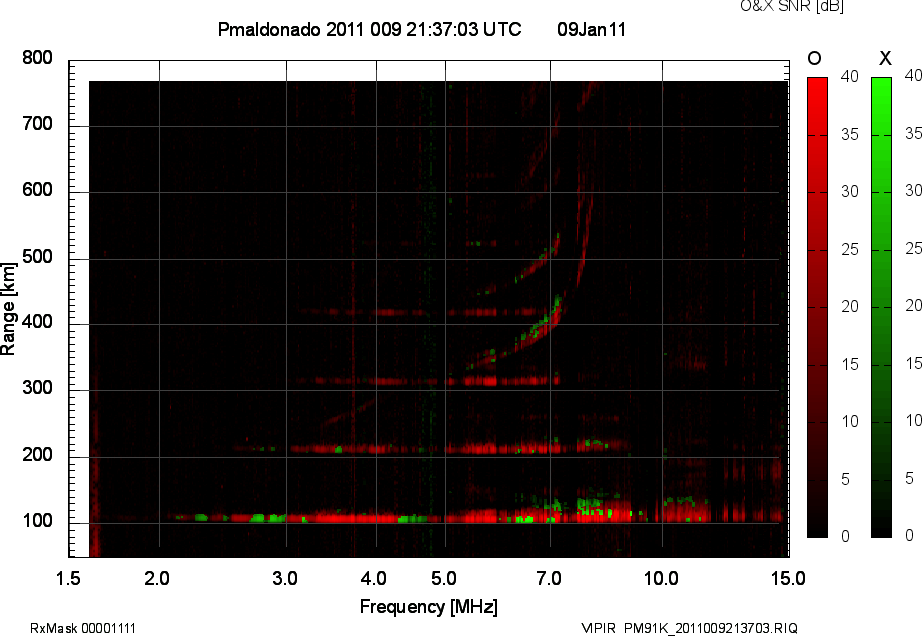Click the 7.0 frequency axis tick label
This screenshot has height=636, width=922.
tap(549, 578)
